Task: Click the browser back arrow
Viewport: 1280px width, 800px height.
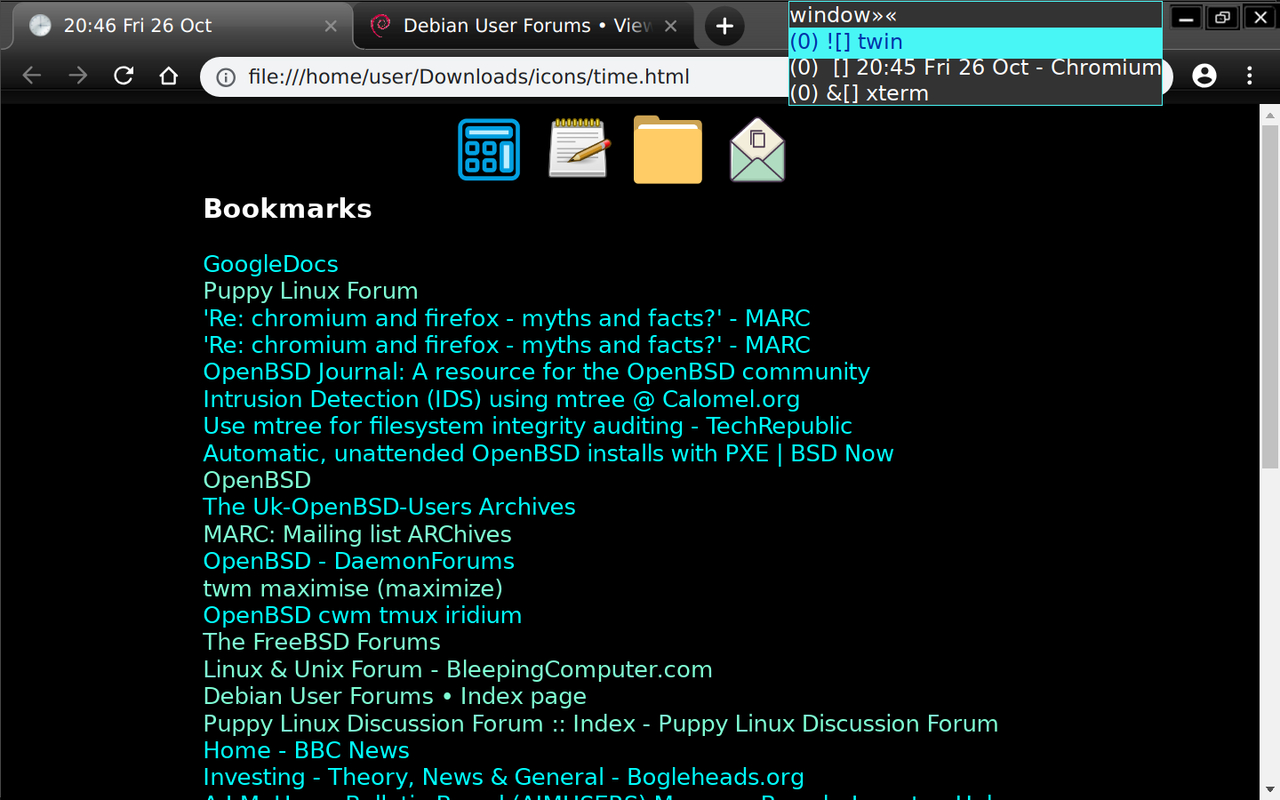Action: (x=32, y=76)
